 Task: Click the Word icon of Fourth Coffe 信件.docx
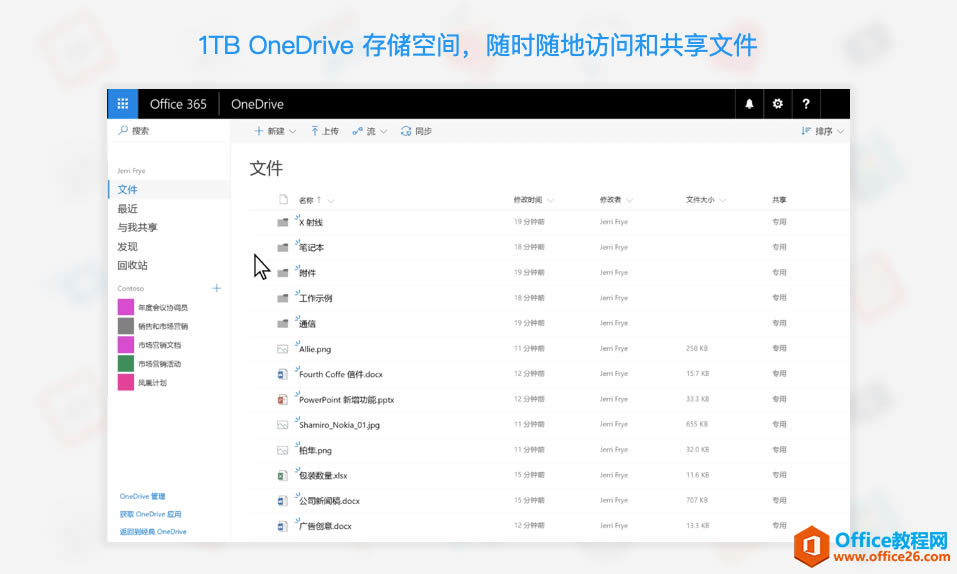point(283,374)
